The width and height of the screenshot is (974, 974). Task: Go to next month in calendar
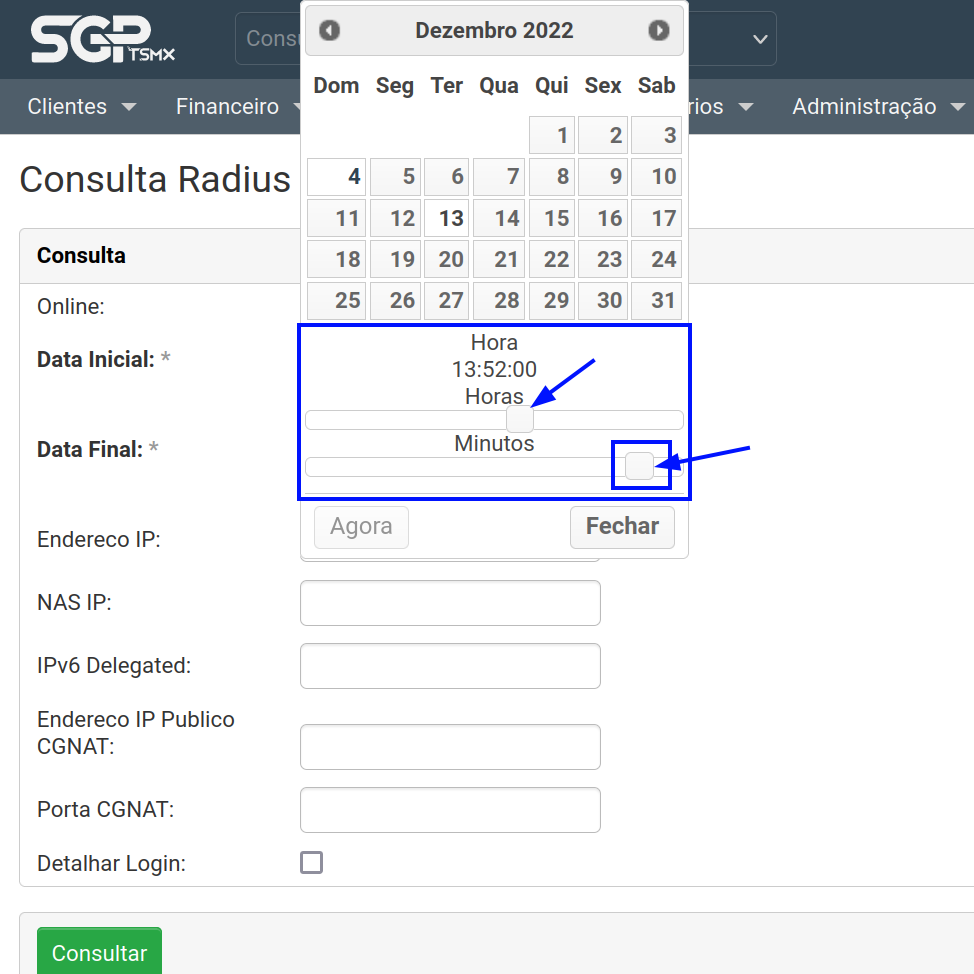658,31
